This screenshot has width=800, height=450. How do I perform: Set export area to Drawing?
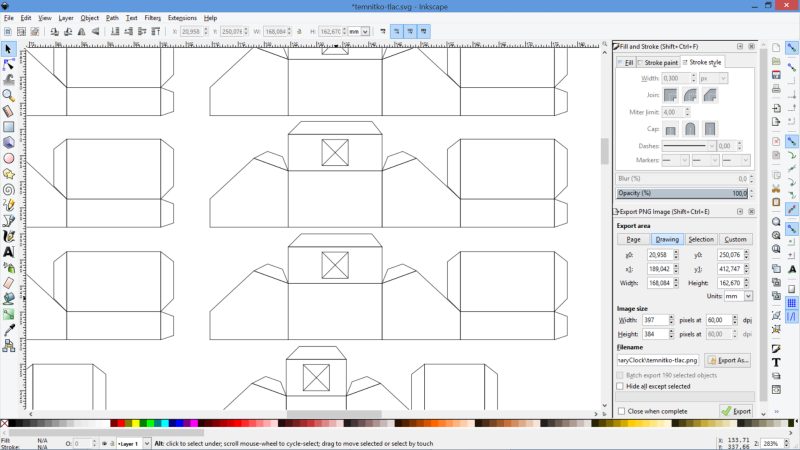[667, 239]
